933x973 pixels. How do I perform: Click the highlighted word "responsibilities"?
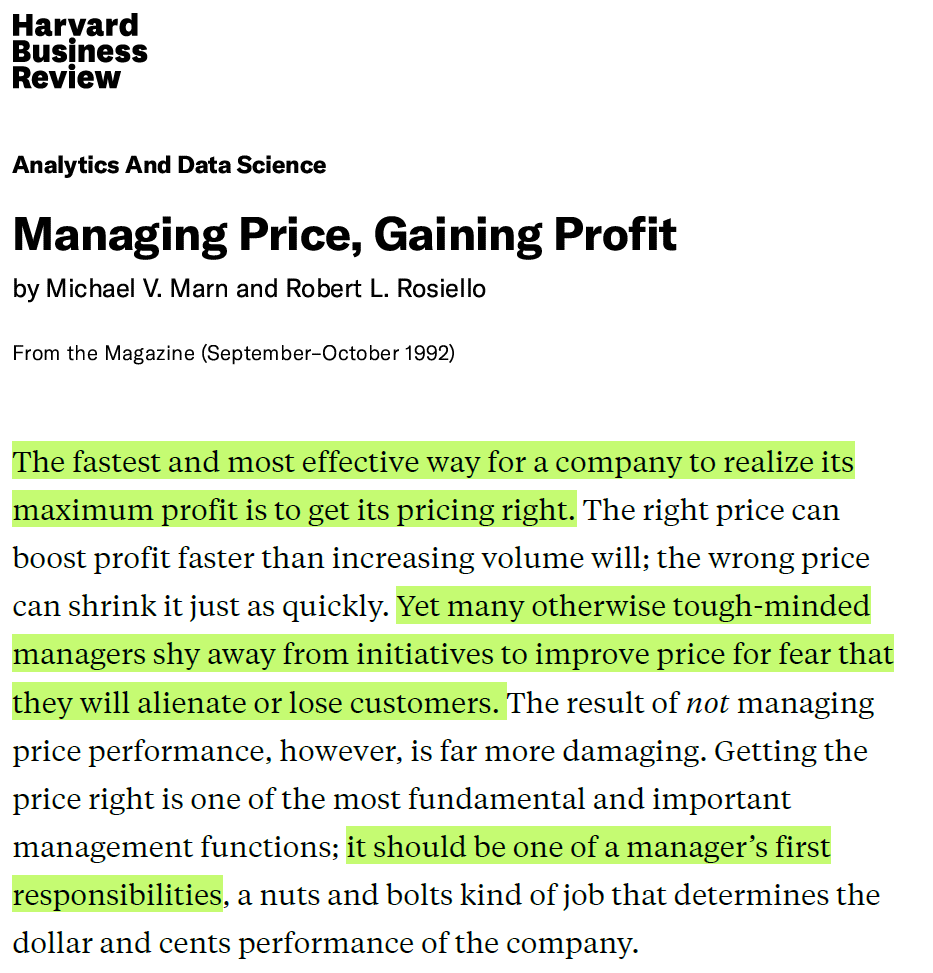click(x=117, y=895)
